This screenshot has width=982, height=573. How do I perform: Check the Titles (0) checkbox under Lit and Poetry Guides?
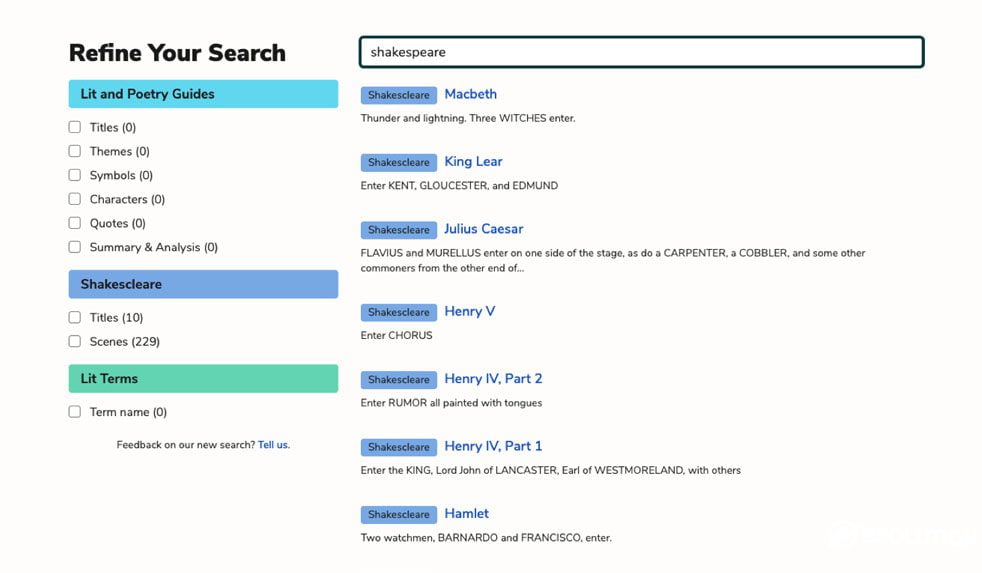tap(75, 127)
